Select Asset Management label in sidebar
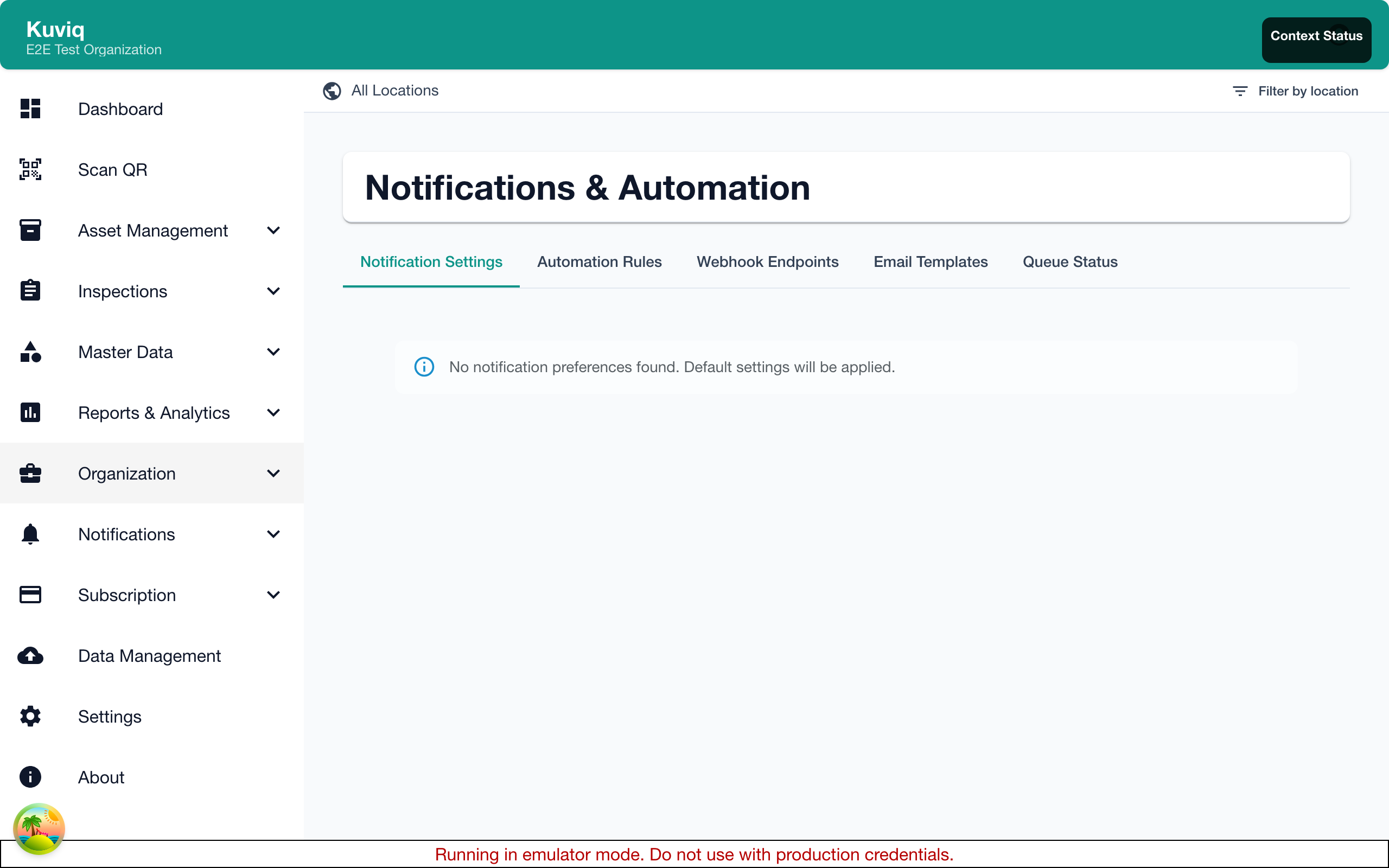Viewport: 1389px width, 868px height. tap(152, 231)
